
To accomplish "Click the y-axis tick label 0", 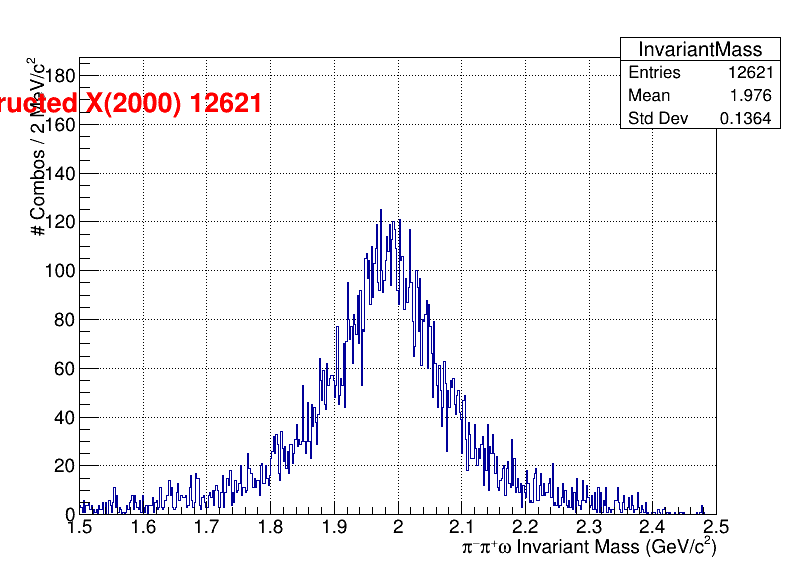I will click(x=70, y=514).
